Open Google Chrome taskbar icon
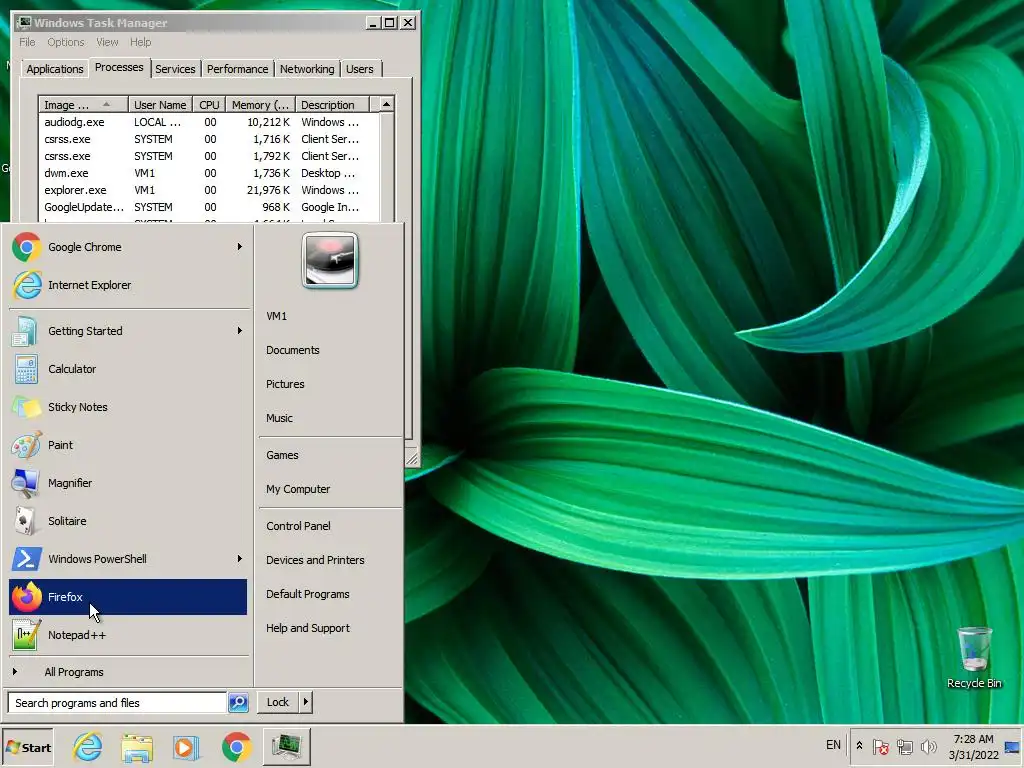The width and height of the screenshot is (1024, 768). click(236, 746)
